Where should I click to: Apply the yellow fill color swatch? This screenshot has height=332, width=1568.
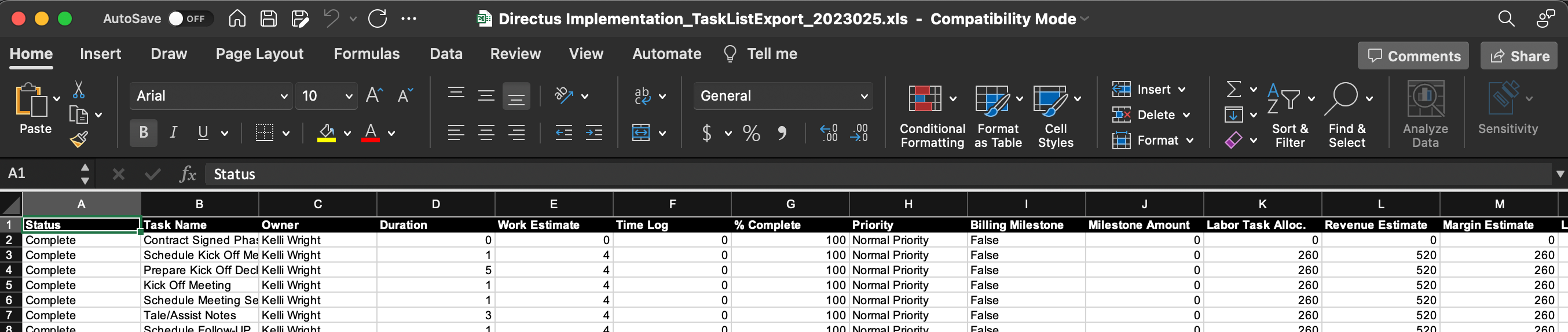point(326,132)
